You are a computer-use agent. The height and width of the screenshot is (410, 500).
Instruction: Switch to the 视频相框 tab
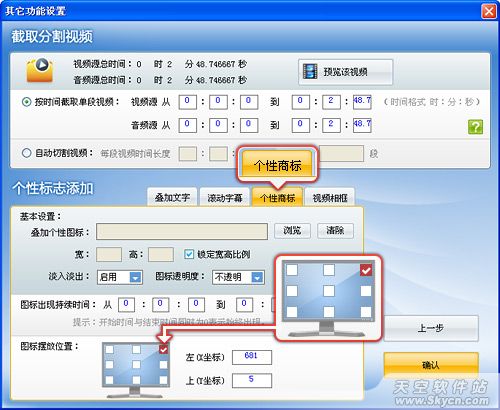coord(330,198)
